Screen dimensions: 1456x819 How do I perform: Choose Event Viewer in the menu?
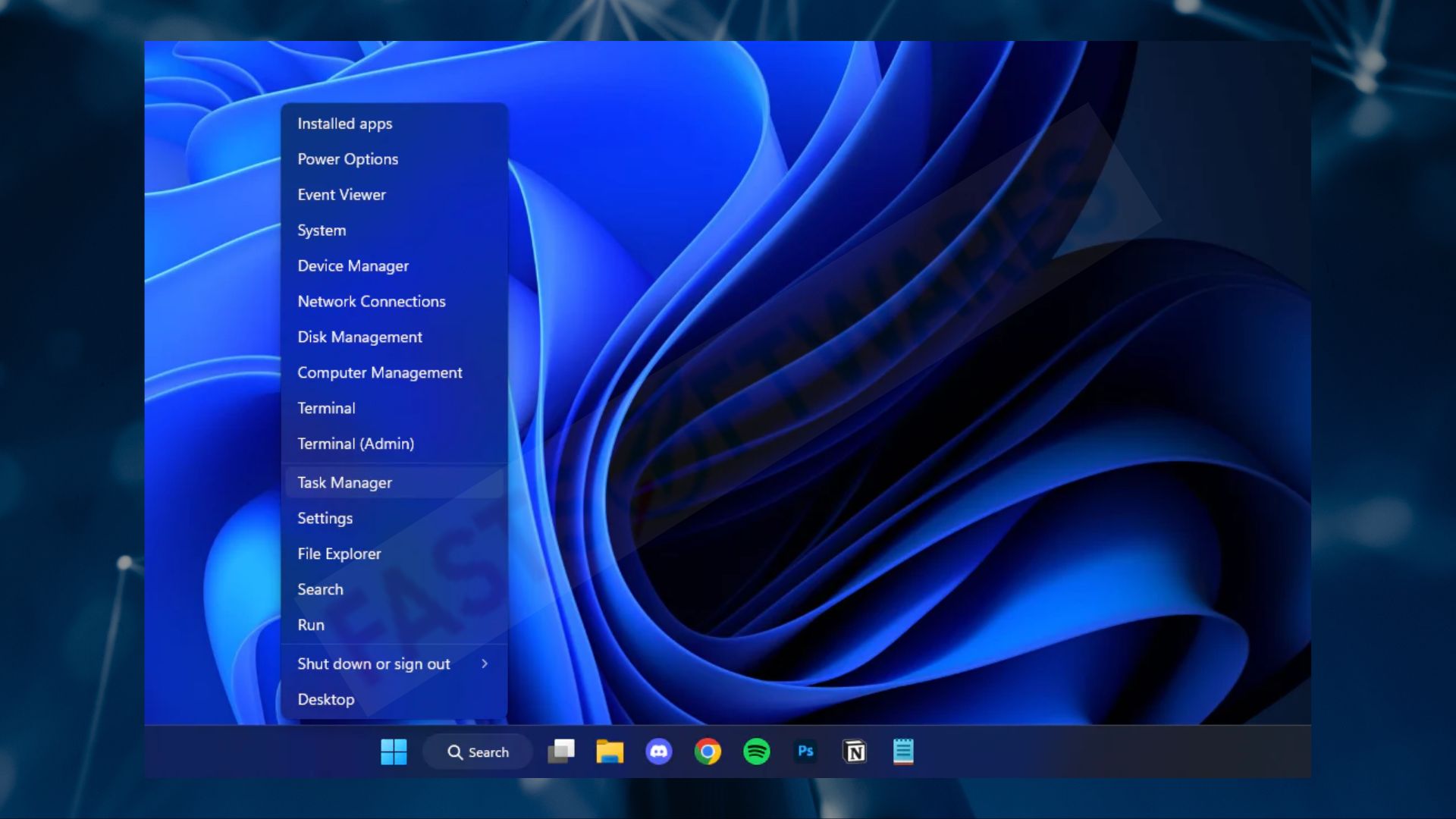click(394, 195)
